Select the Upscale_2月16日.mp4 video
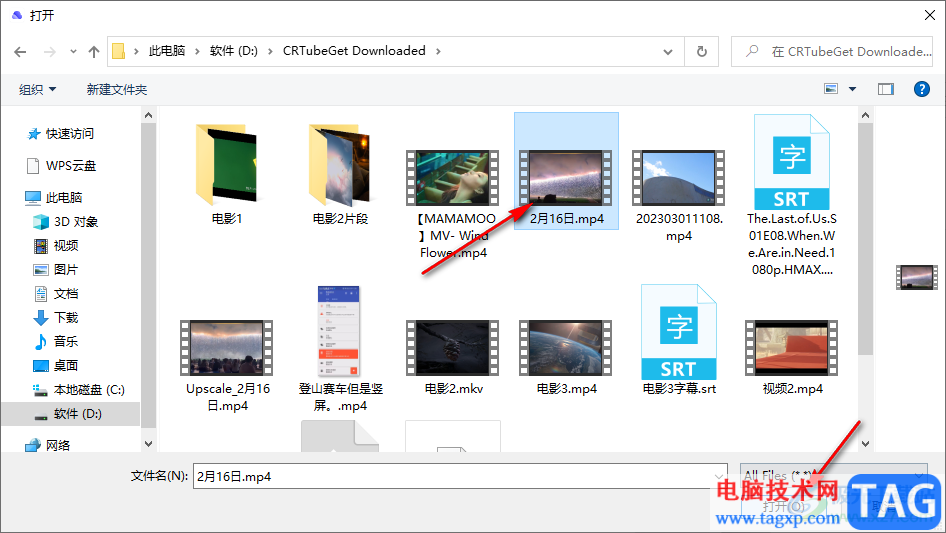Screen dimensions: 946x533 coord(227,366)
